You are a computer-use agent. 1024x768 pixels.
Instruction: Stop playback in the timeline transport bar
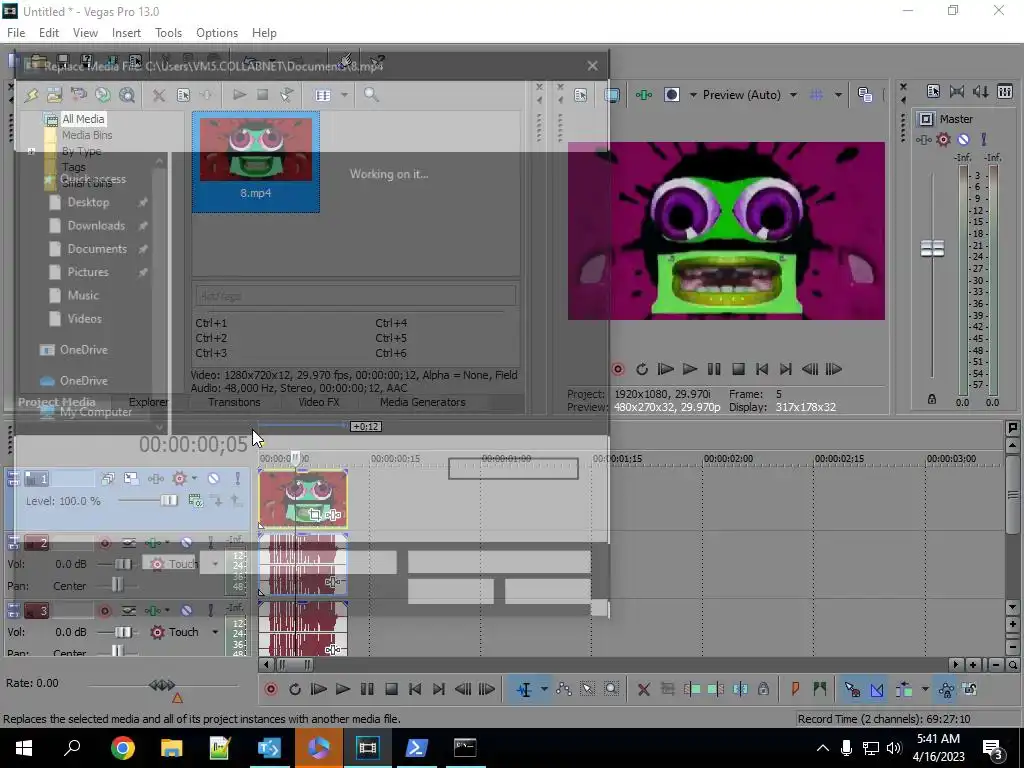pos(391,689)
